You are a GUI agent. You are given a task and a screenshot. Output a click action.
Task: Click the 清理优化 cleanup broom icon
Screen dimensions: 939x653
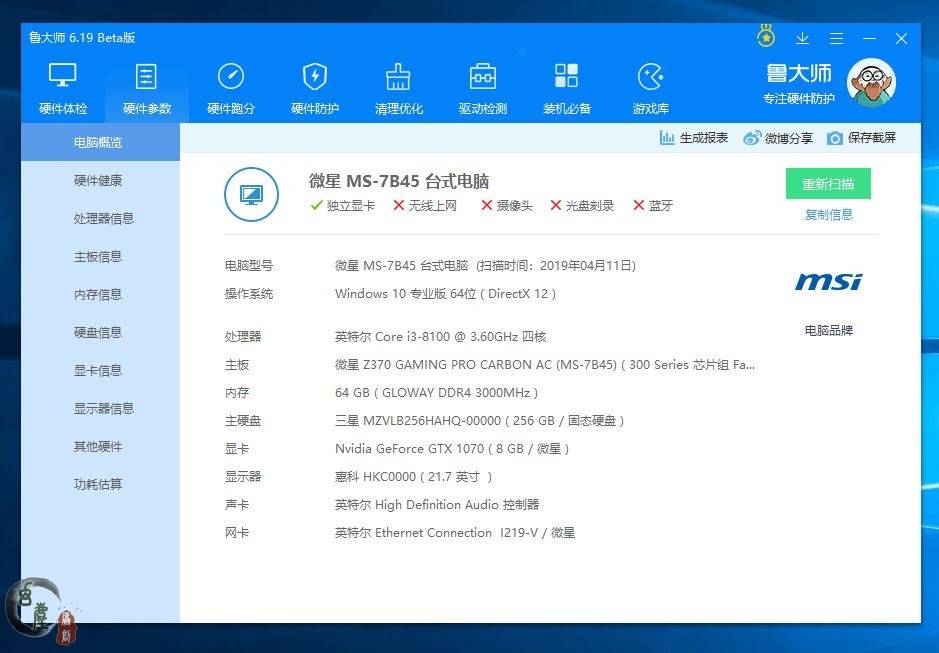(x=399, y=77)
